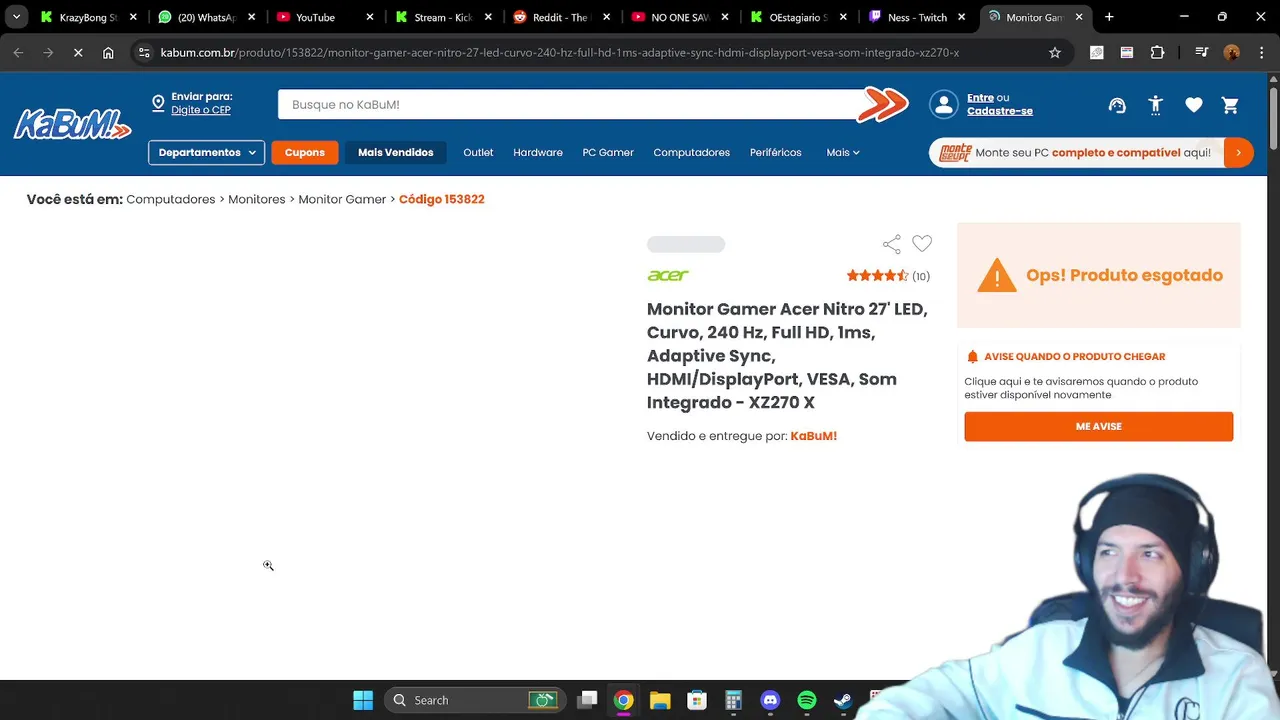The width and height of the screenshot is (1280, 720).
Task: Switch to the NO ONE SAW tab
Action: (x=681, y=17)
